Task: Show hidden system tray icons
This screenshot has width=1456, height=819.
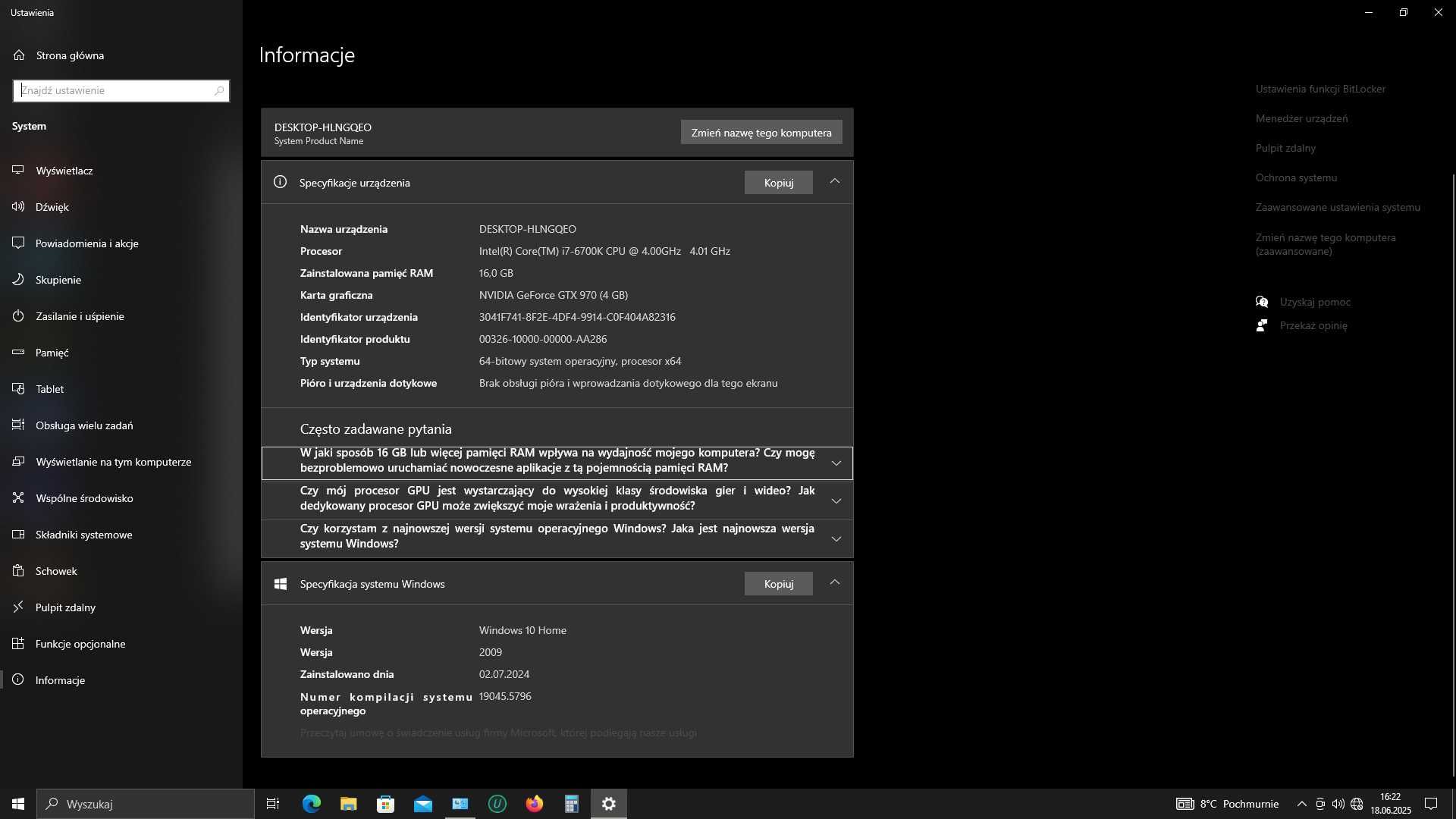Action: (x=1302, y=804)
